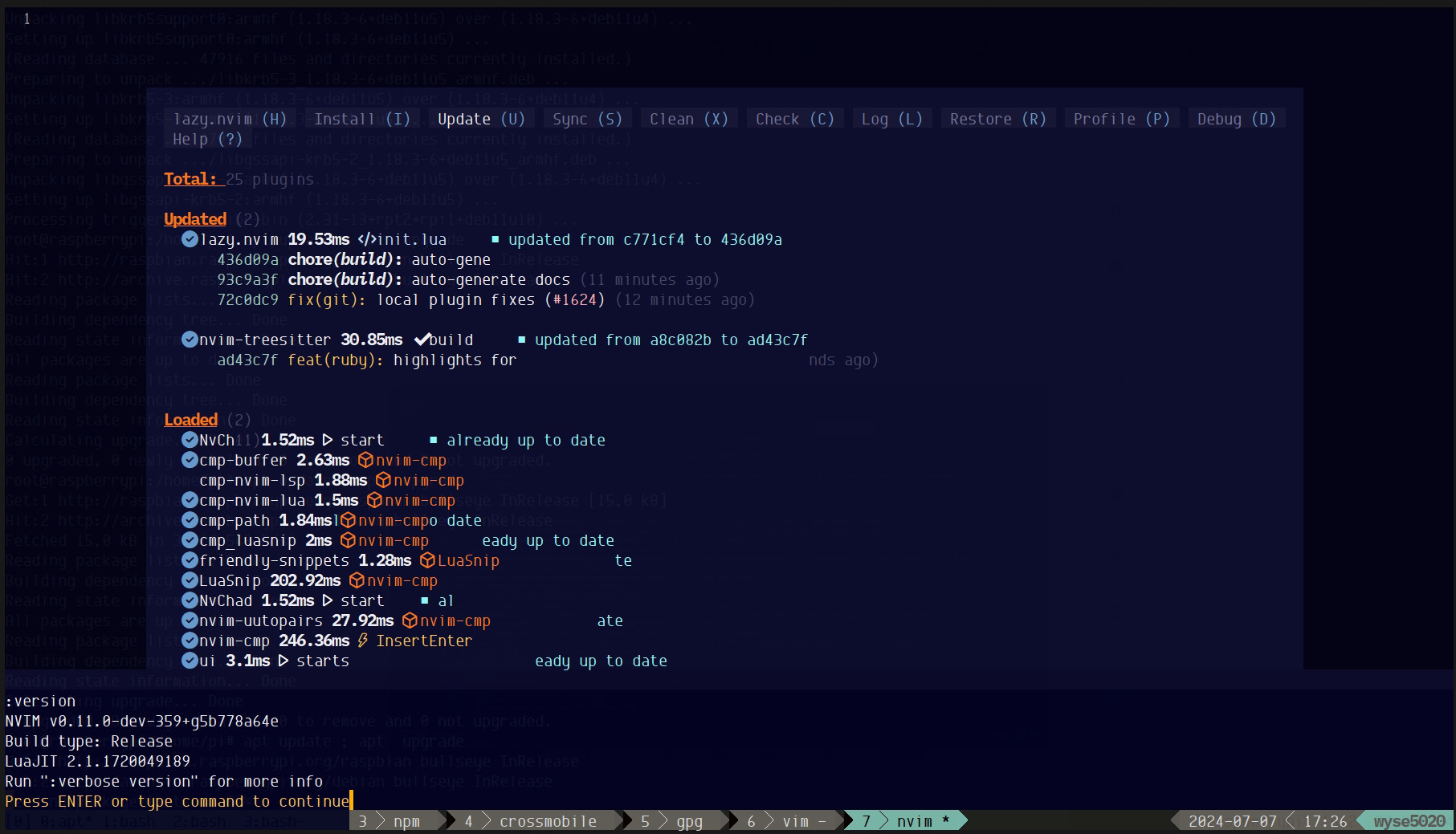Viewport: 1456px width, 834px height.
Task: Click 'updated from c771cf4 to 436d09a' status
Action: 645,239
